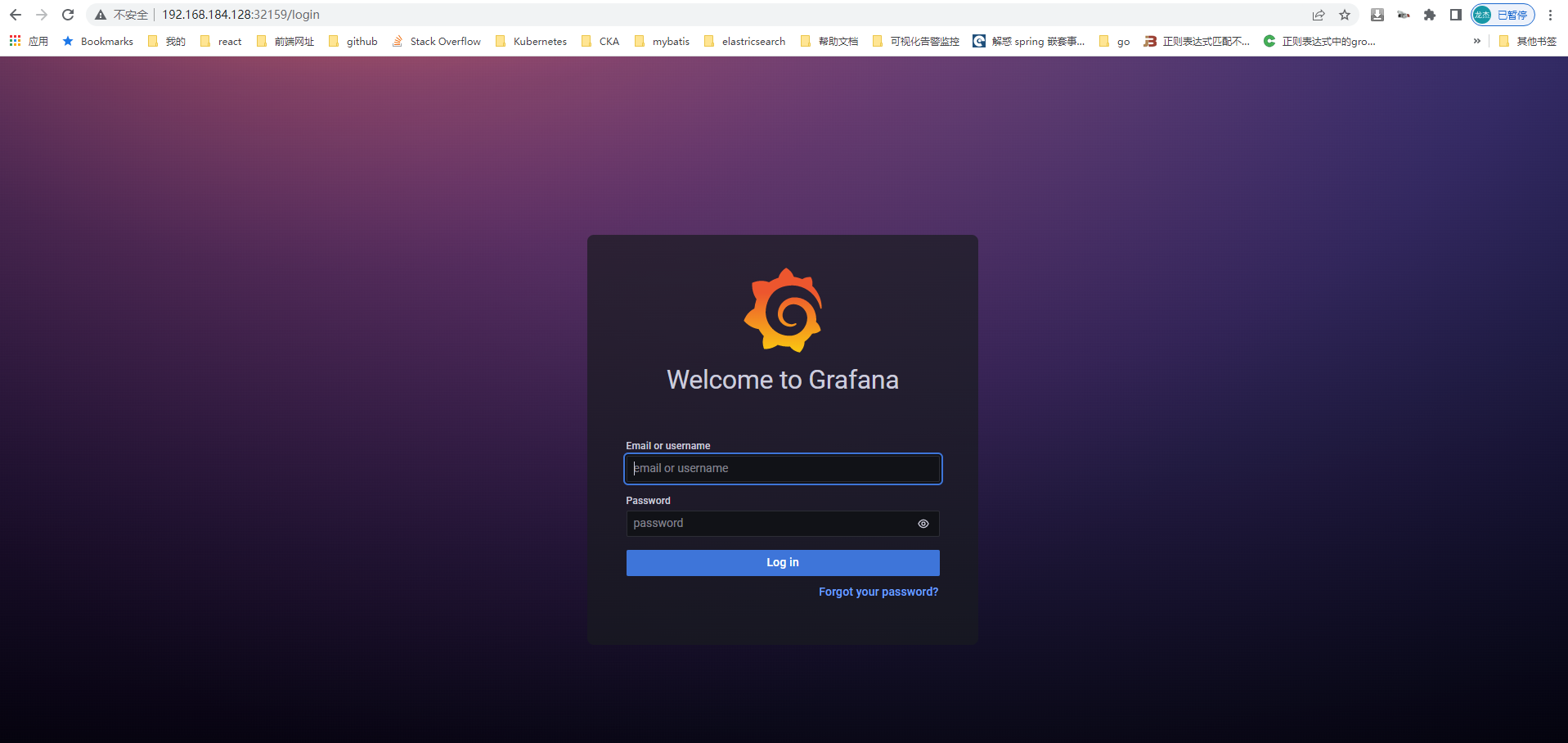Image resolution: width=1568 pixels, height=743 pixels.
Task: Click the Grafana logo
Action: pos(783,310)
